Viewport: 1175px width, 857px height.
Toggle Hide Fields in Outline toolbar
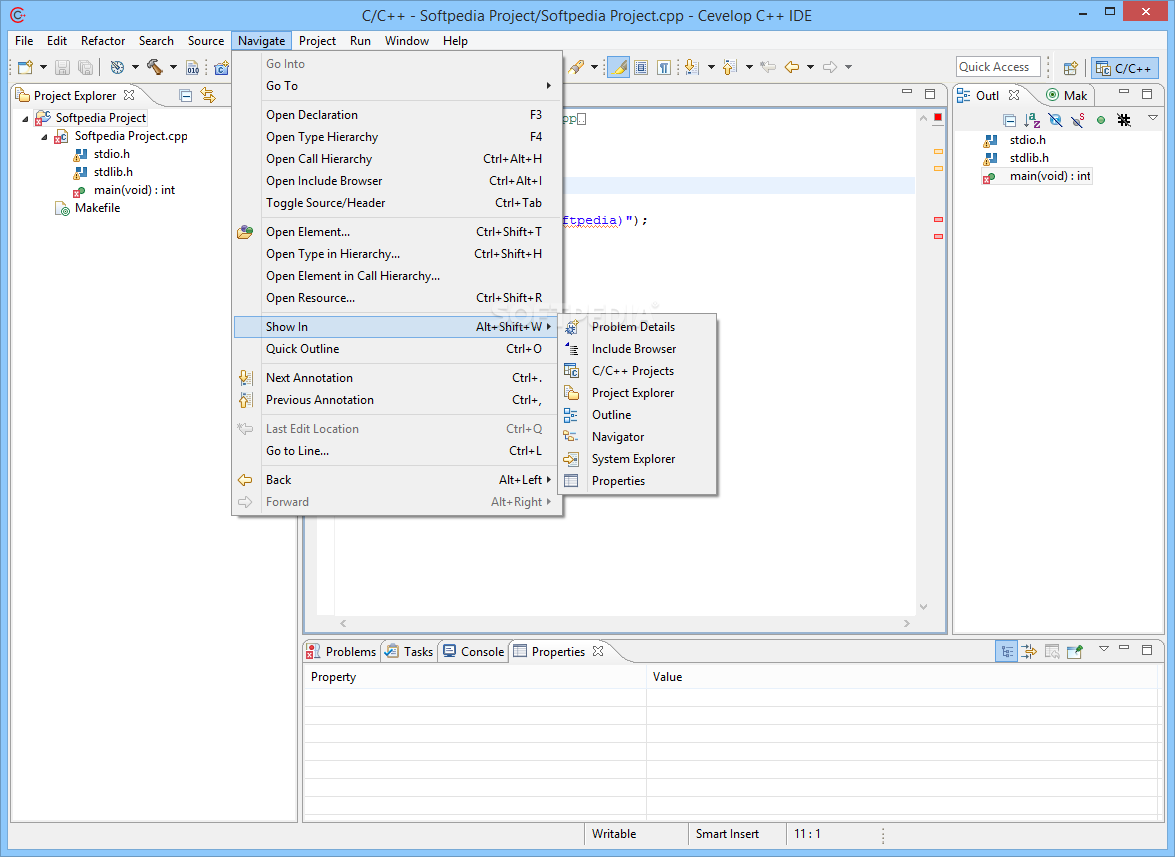coord(1055,120)
